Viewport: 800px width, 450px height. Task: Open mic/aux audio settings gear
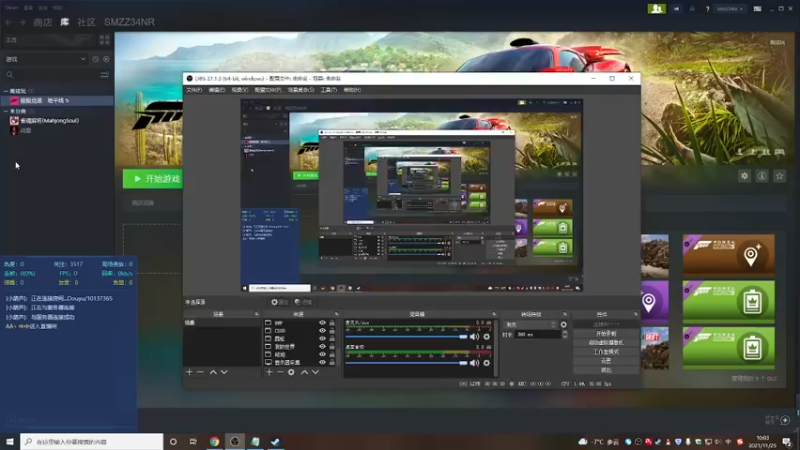487,337
